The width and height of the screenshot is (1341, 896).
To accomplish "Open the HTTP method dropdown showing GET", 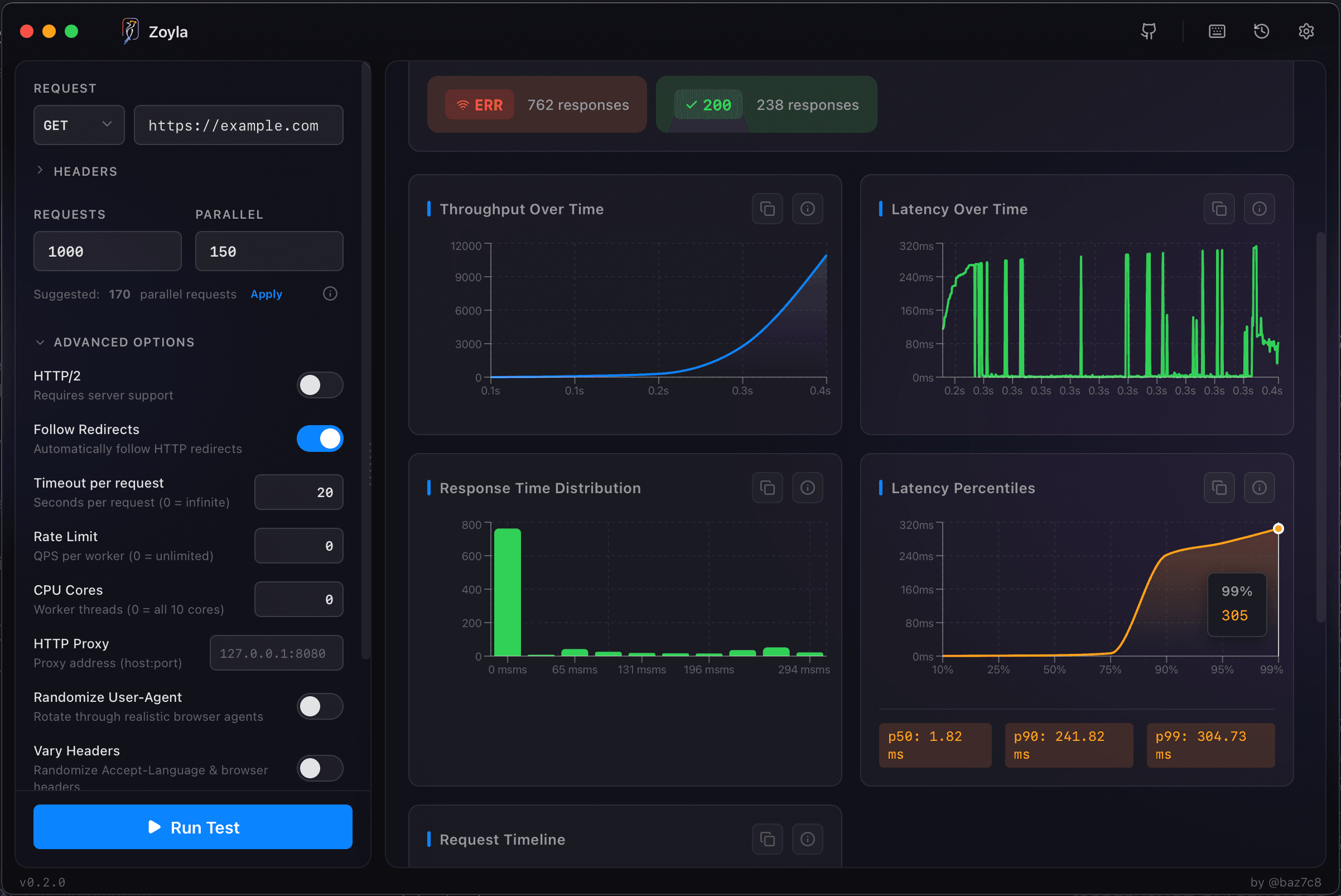I will coord(78,124).
